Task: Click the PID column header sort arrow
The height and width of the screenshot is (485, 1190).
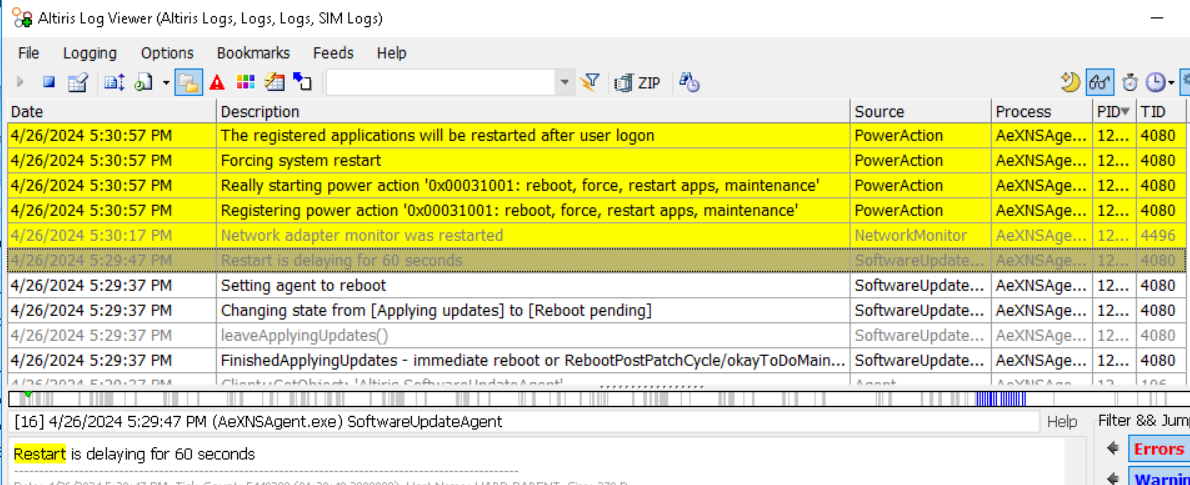Action: [x=1124, y=112]
